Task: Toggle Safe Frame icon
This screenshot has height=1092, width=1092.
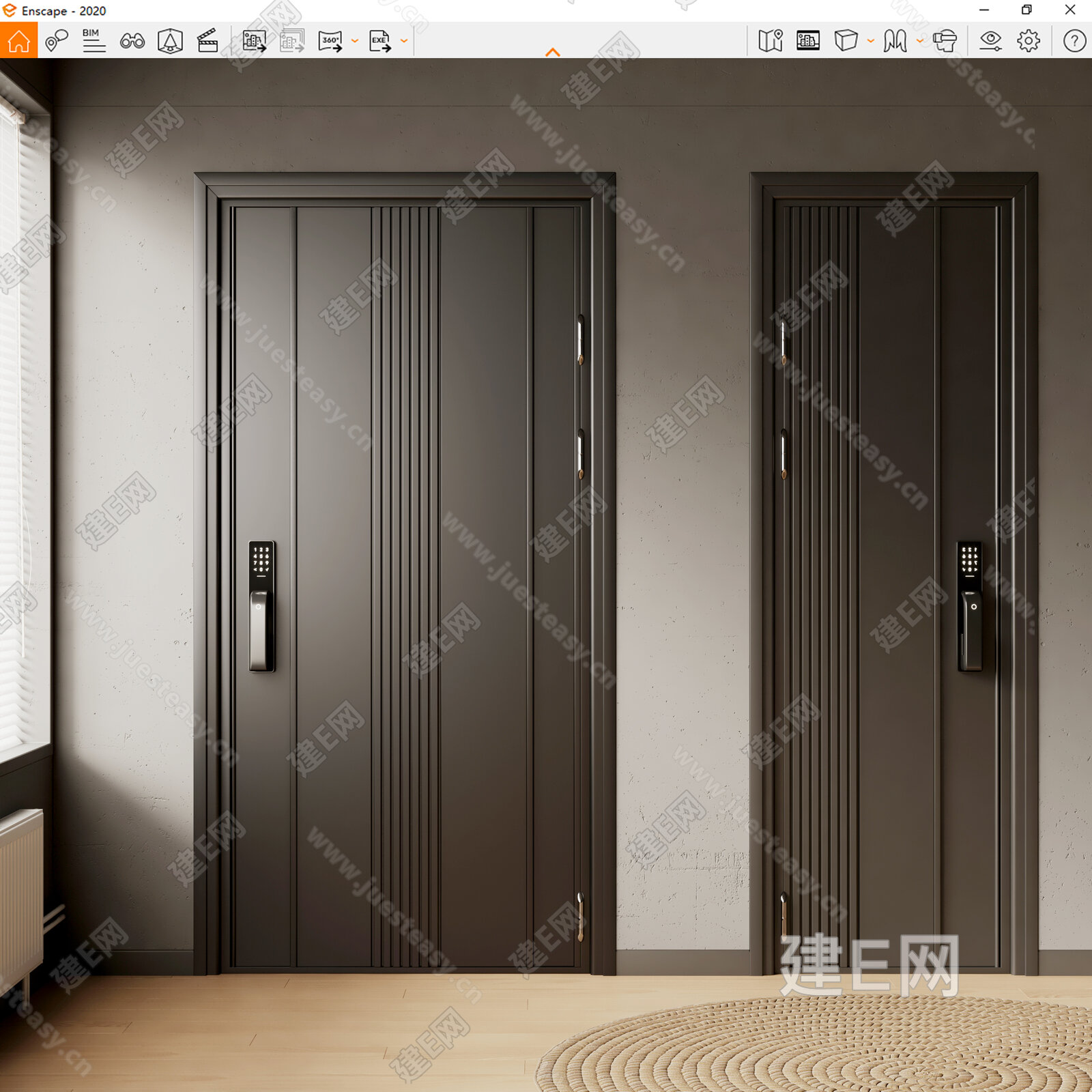Action: coord(808,41)
